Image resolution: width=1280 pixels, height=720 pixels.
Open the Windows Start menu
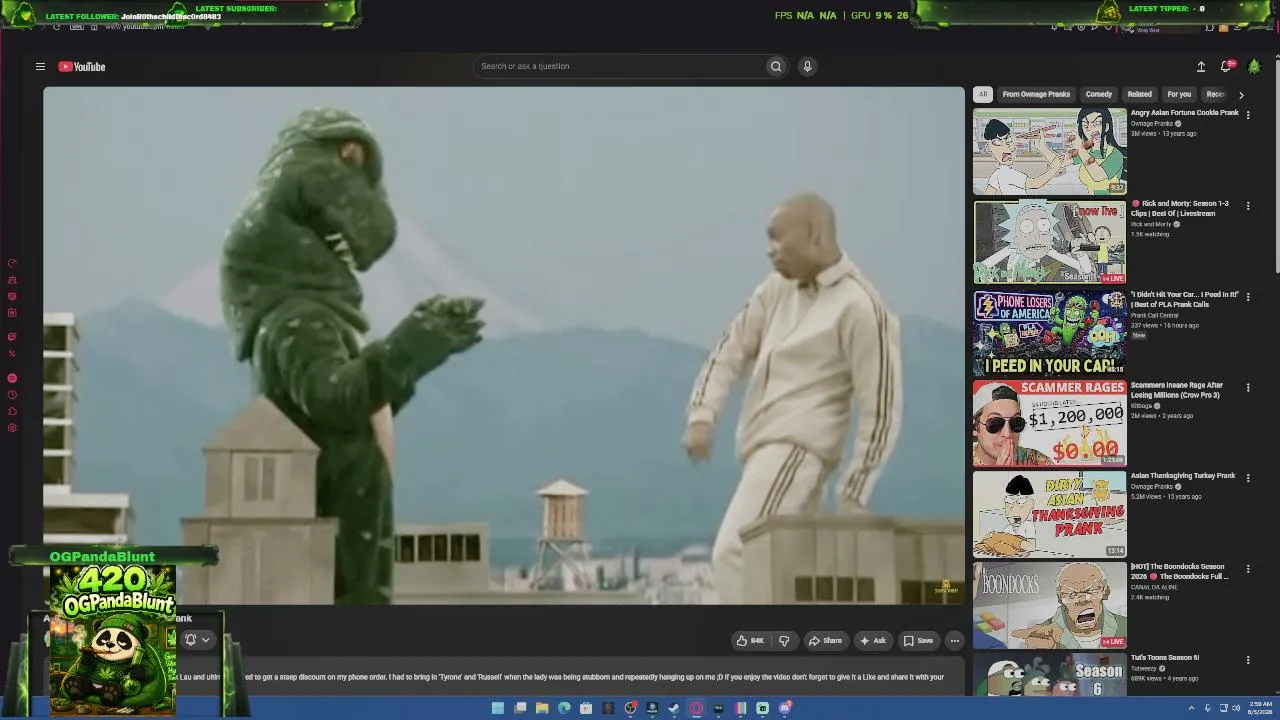click(498, 708)
